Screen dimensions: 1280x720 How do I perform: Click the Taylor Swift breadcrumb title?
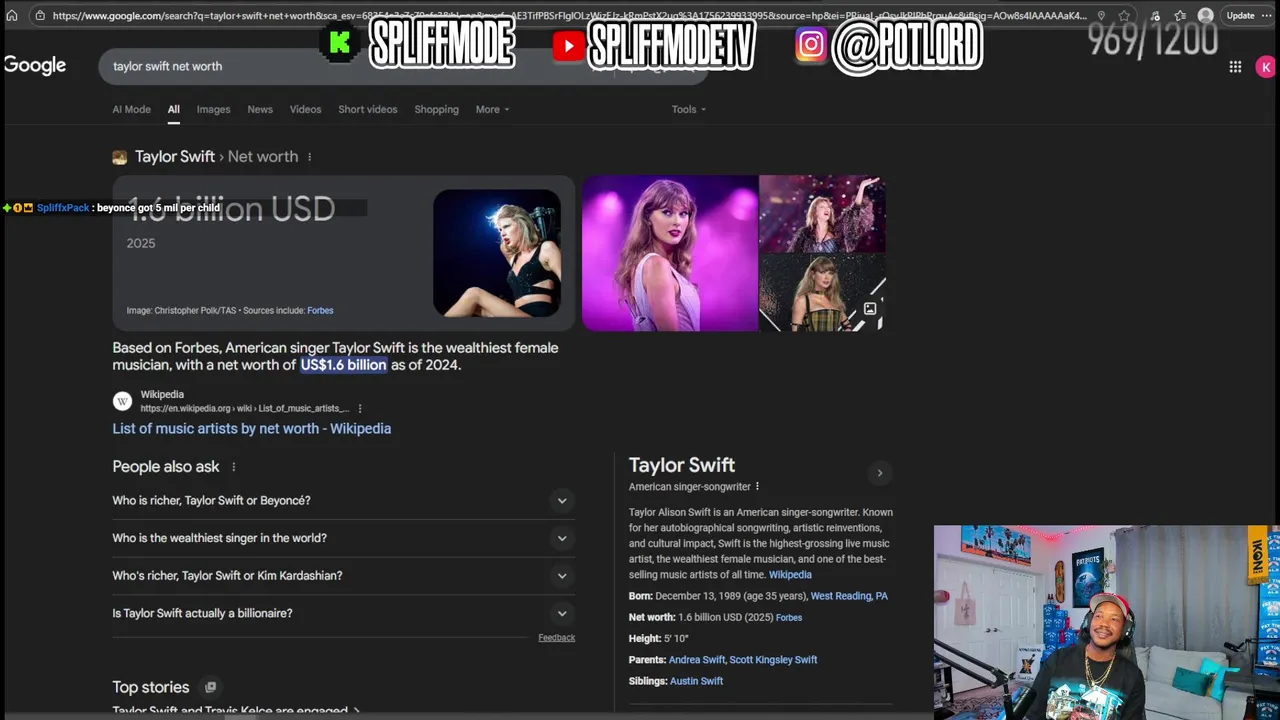175,156
